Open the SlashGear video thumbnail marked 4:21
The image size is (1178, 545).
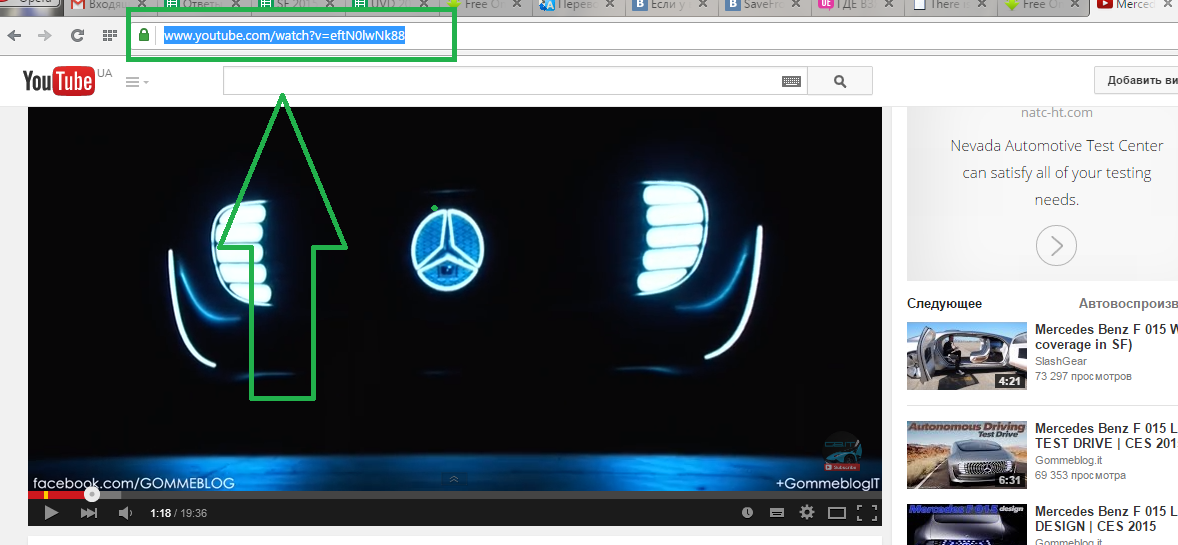click(966, 356)
